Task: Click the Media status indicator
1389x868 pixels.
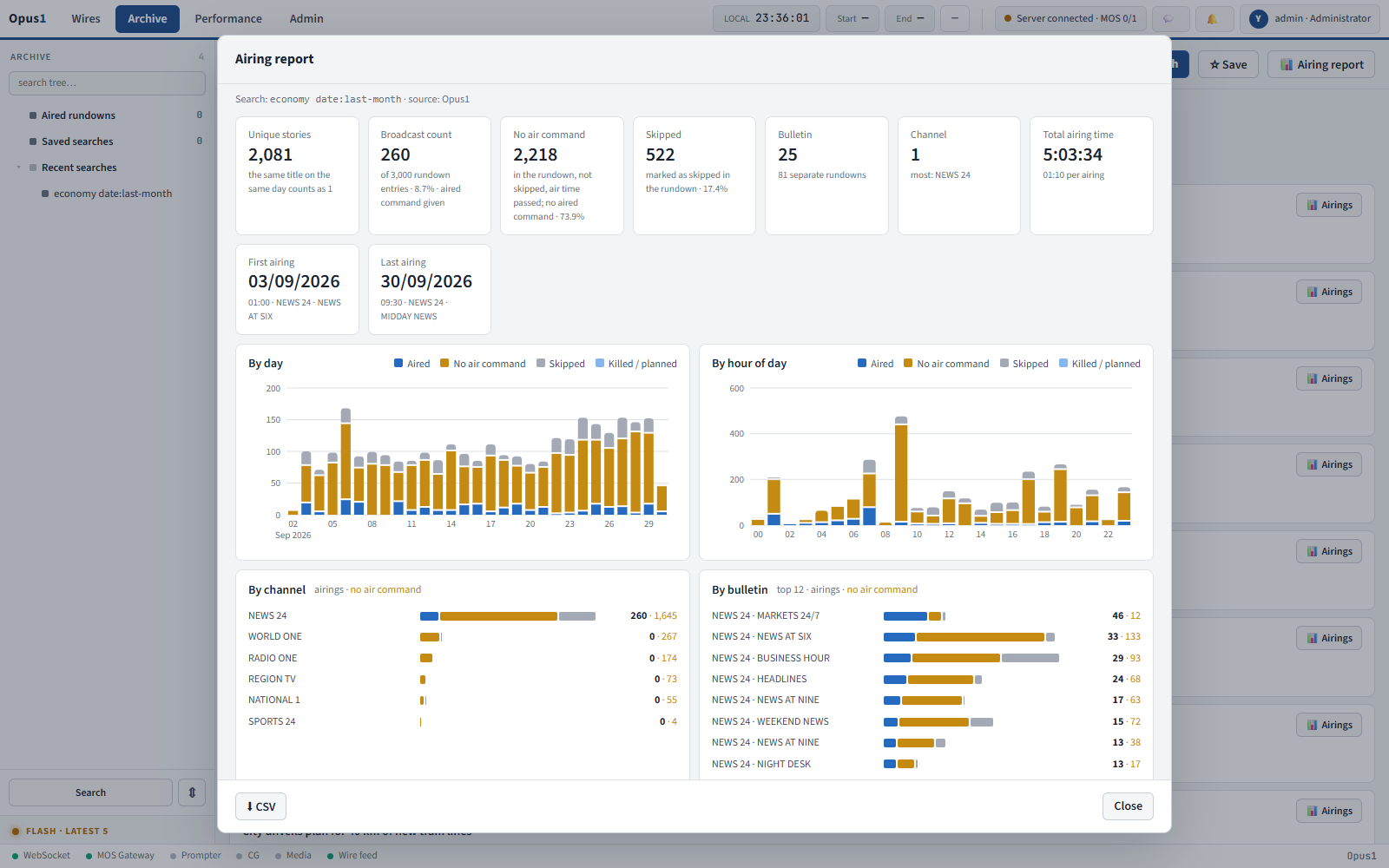Action: [x=293, y=856]
